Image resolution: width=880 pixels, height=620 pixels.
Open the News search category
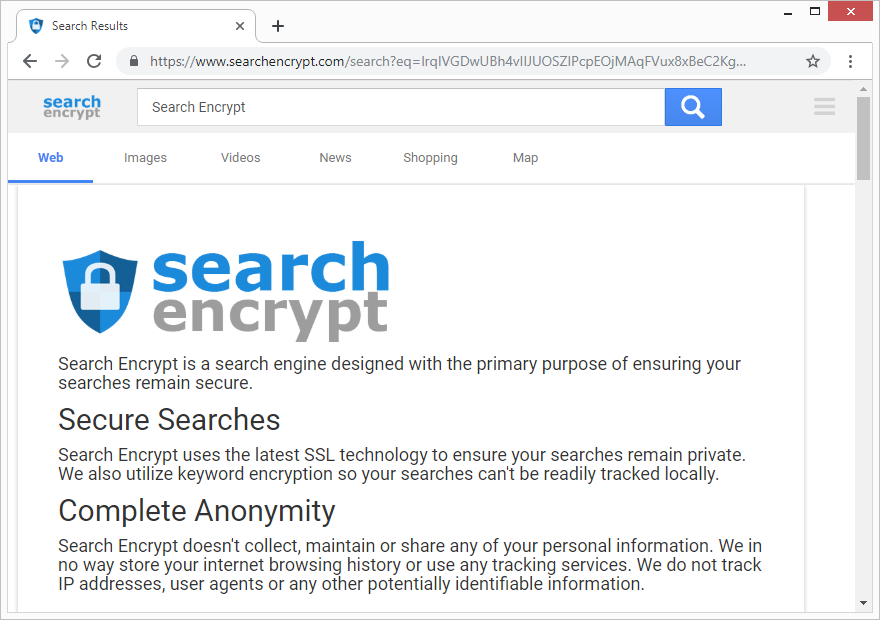[x=335, y=157]
